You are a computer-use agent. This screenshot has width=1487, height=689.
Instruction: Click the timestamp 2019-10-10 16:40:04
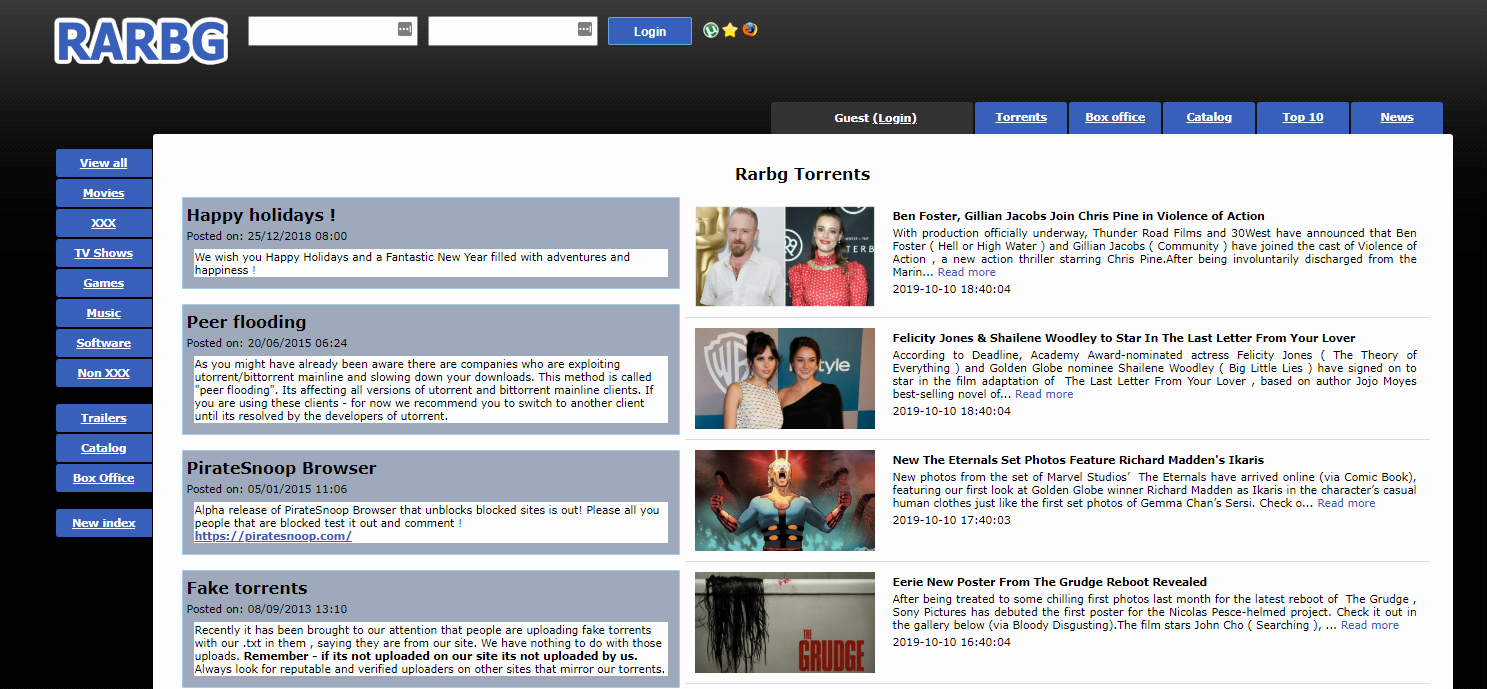(952, 642)
